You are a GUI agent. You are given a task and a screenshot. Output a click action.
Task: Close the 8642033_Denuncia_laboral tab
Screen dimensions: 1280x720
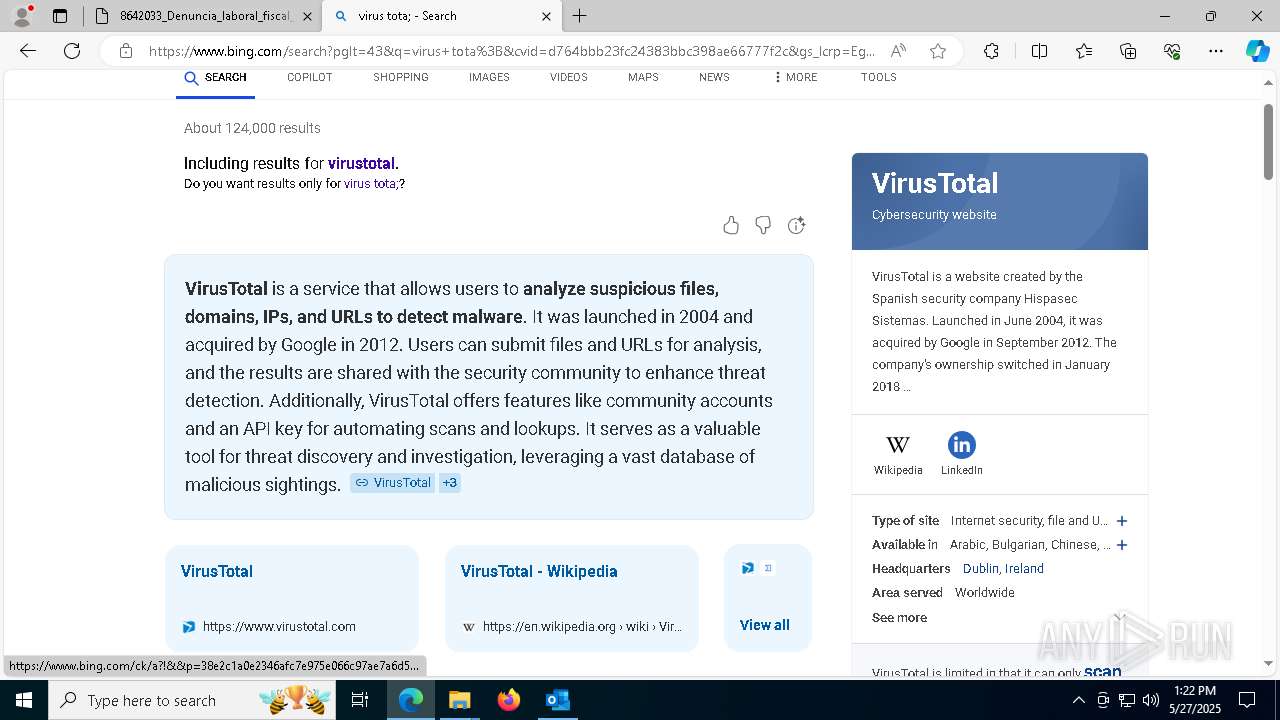(x=307, y=16)
